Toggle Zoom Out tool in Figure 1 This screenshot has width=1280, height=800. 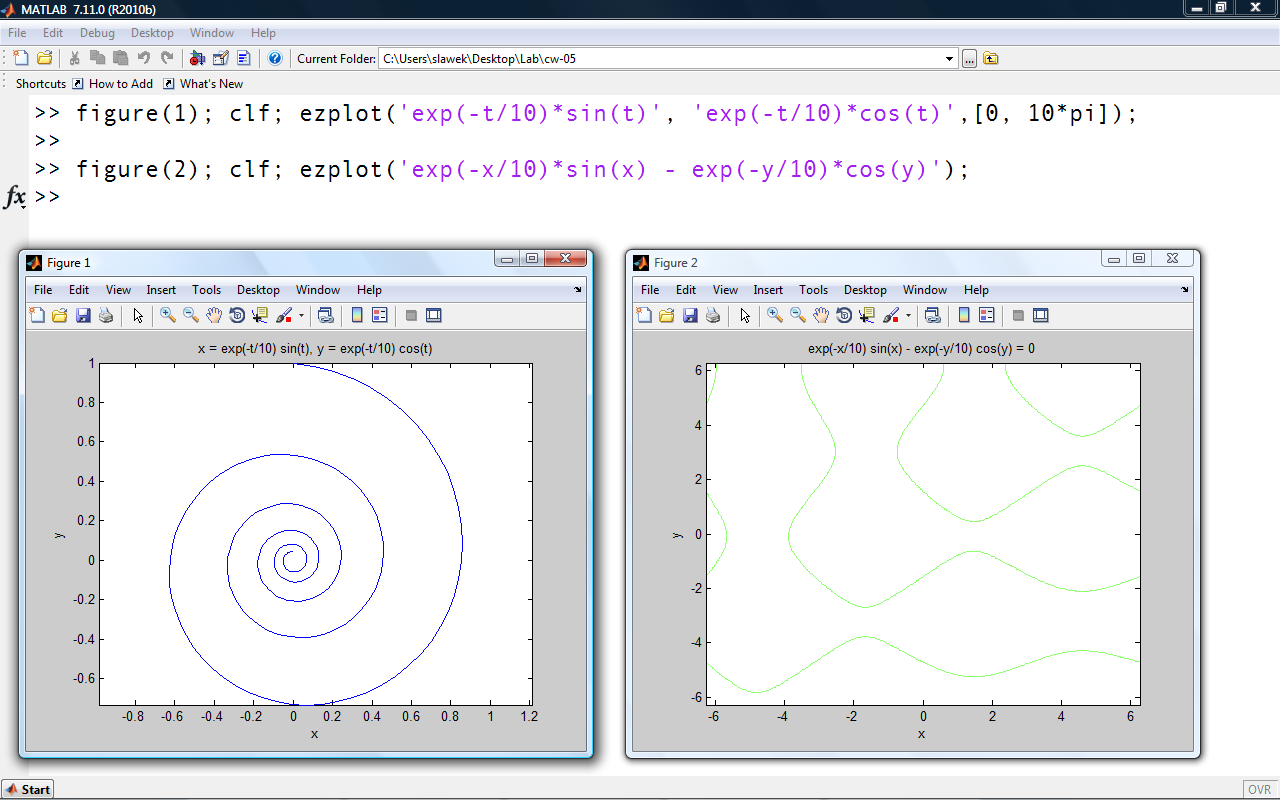[x=191, y=316]
